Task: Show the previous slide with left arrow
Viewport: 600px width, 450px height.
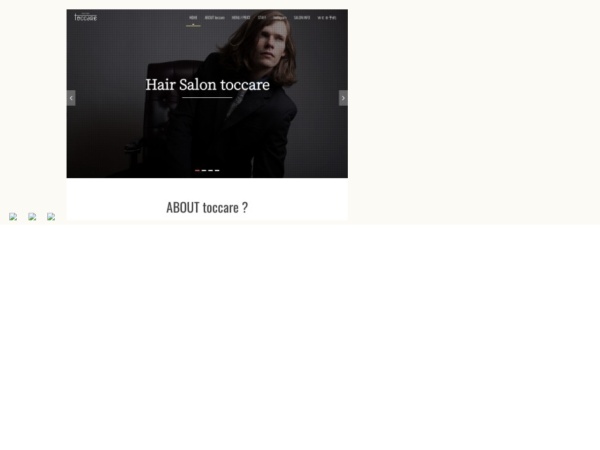Action: [71, 98]
